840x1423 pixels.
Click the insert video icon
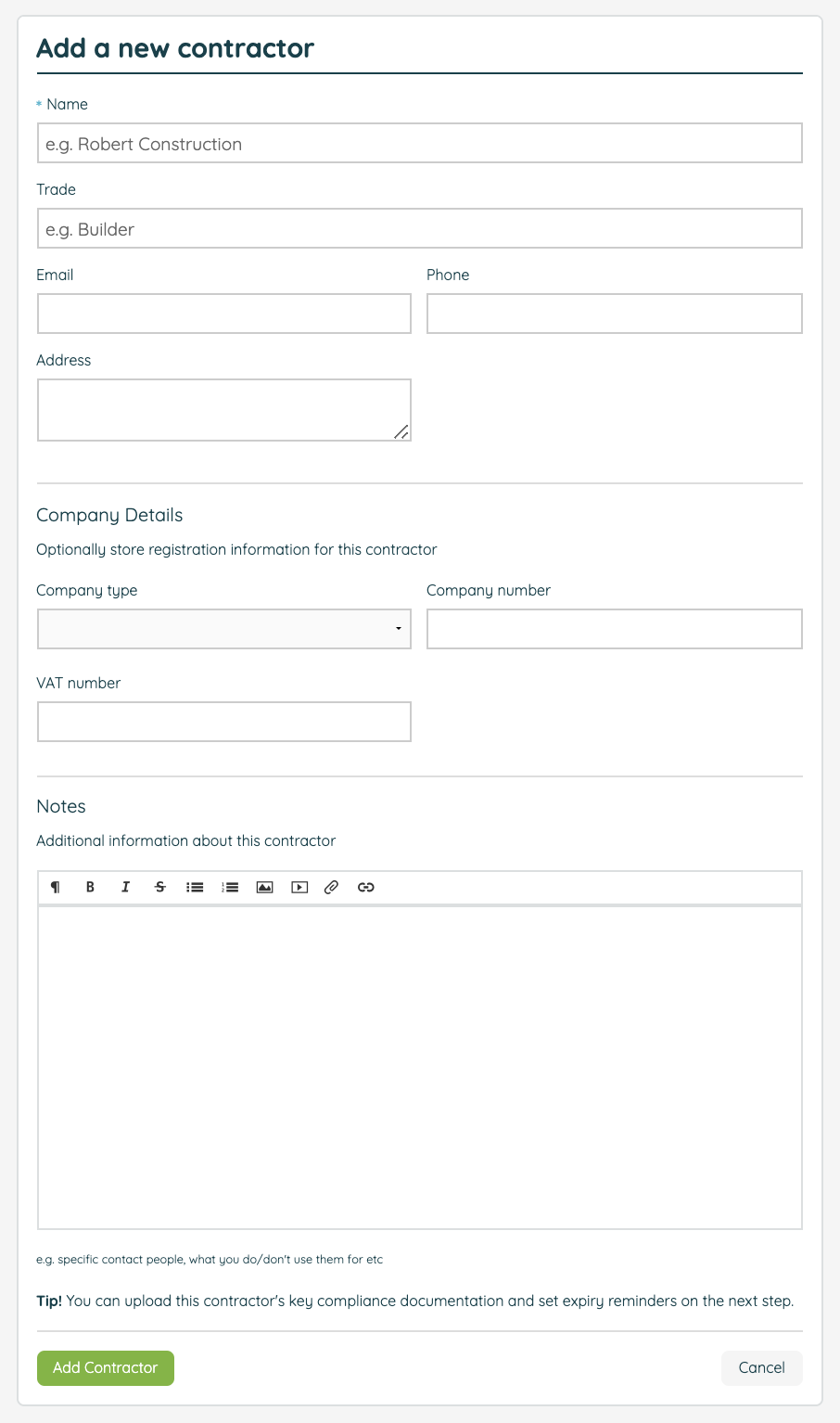(x=299, y=887)
